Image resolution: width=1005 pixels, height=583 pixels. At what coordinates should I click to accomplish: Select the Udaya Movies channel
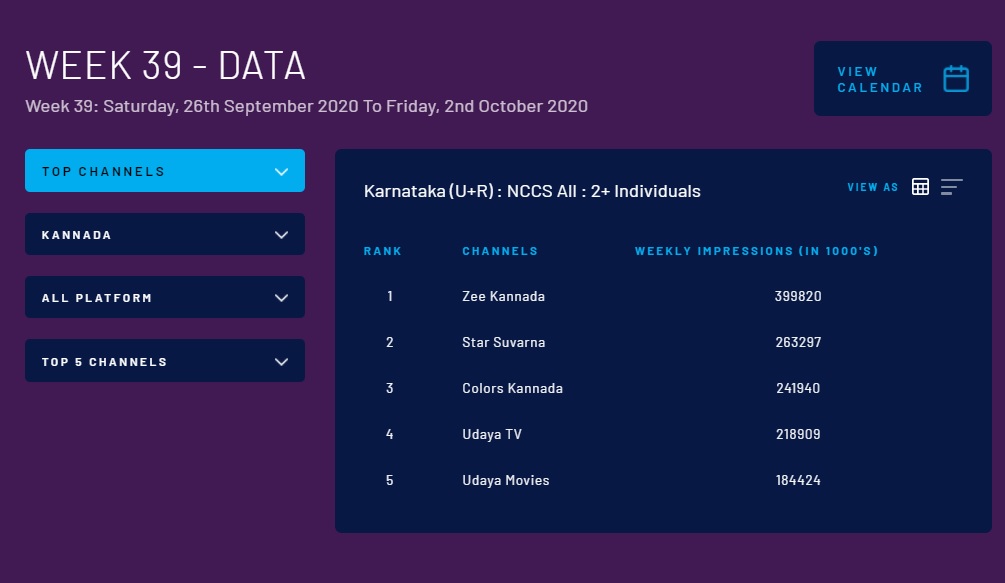506,480
